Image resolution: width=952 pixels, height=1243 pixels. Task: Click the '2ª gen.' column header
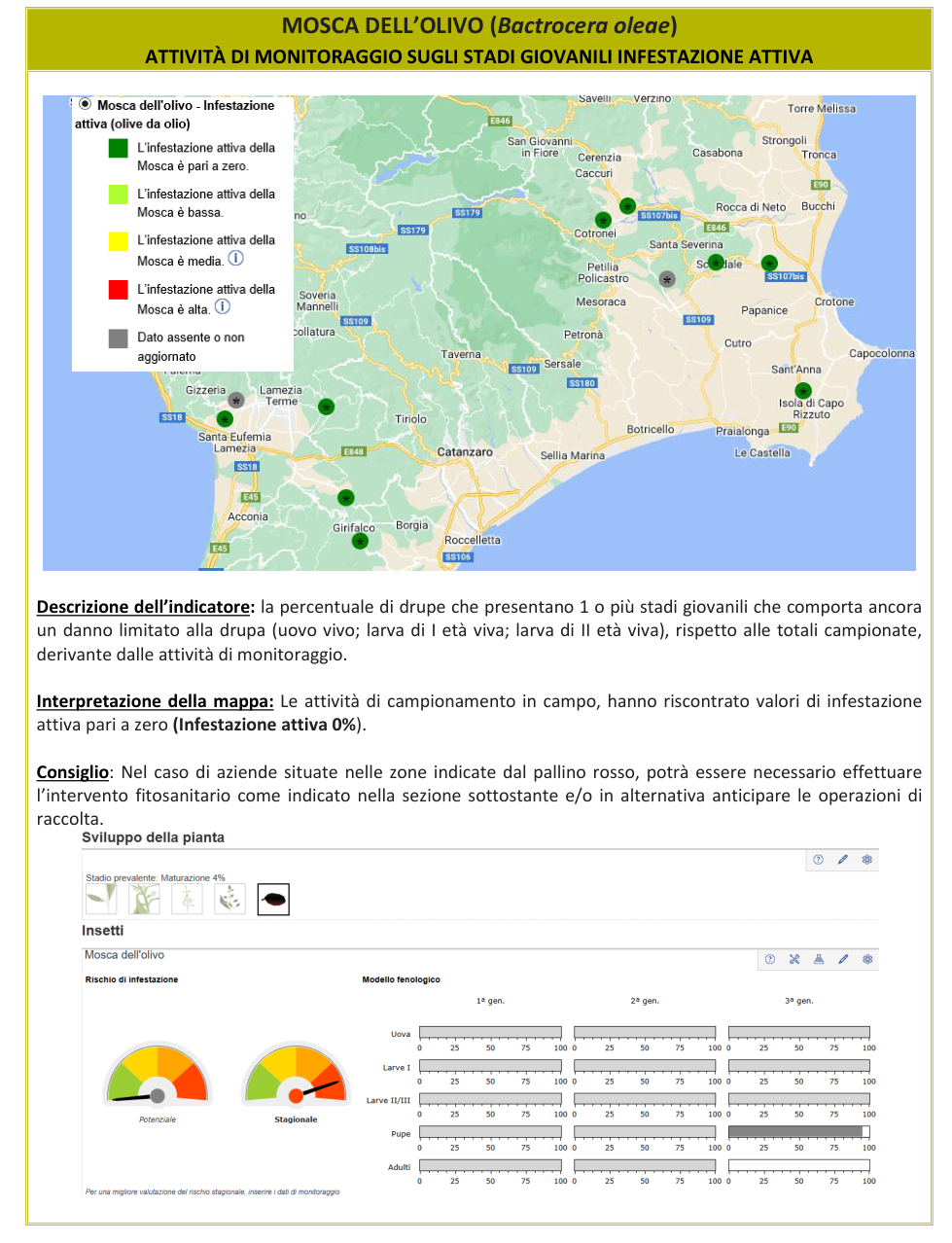tap(645, 1000)
